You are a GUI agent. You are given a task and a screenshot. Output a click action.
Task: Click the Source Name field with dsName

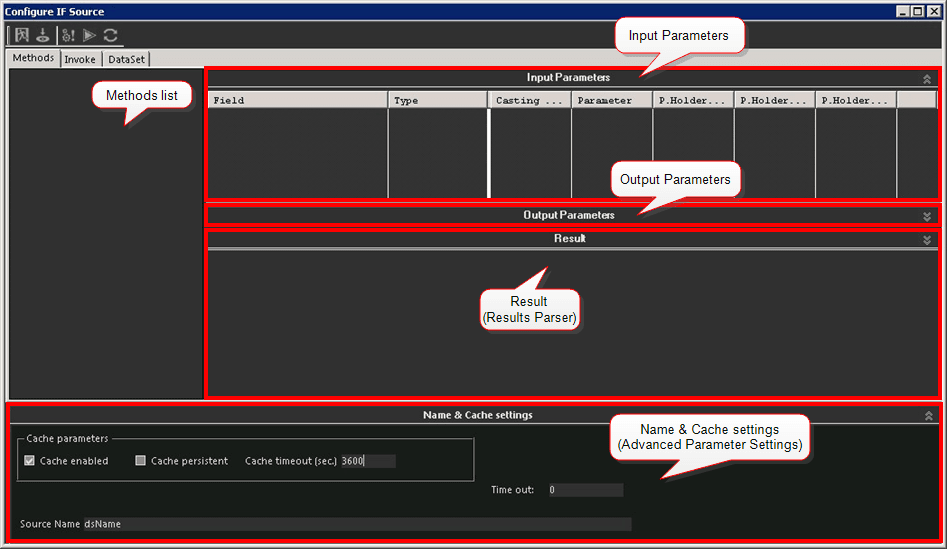(x=357, y=524)
